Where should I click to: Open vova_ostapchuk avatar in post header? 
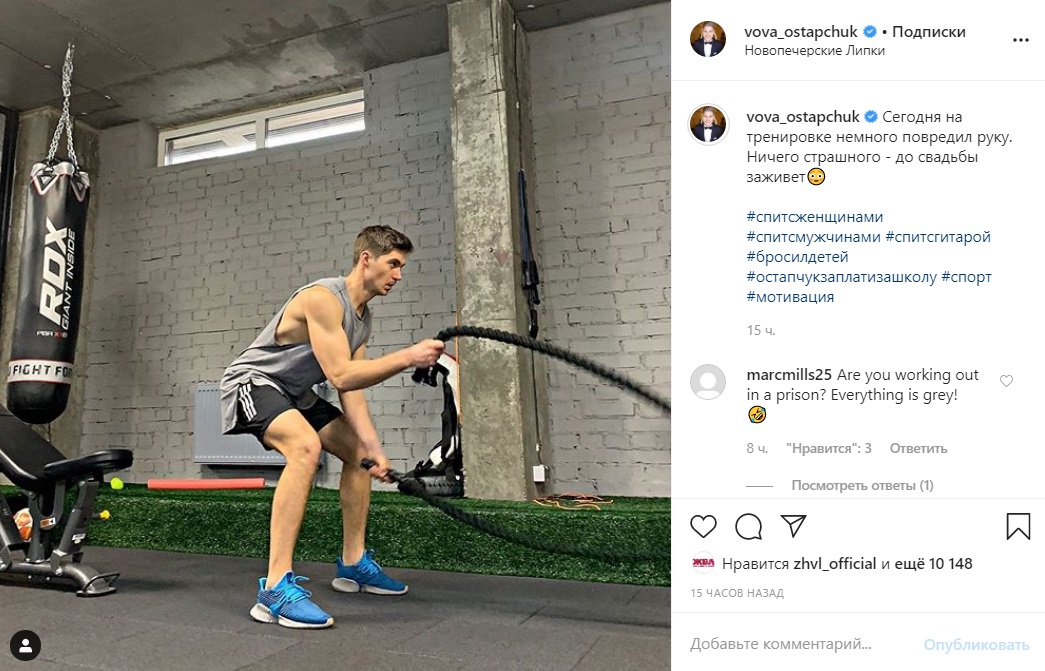708,39
